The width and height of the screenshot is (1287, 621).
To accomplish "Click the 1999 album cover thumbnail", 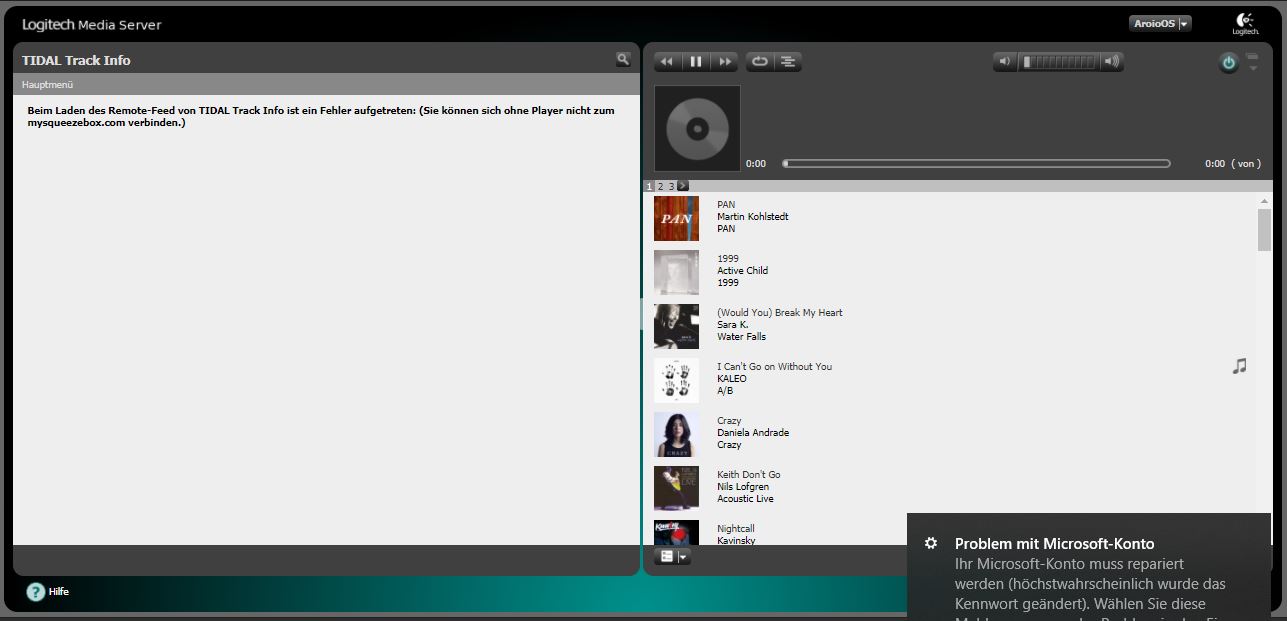I will 676,272.
